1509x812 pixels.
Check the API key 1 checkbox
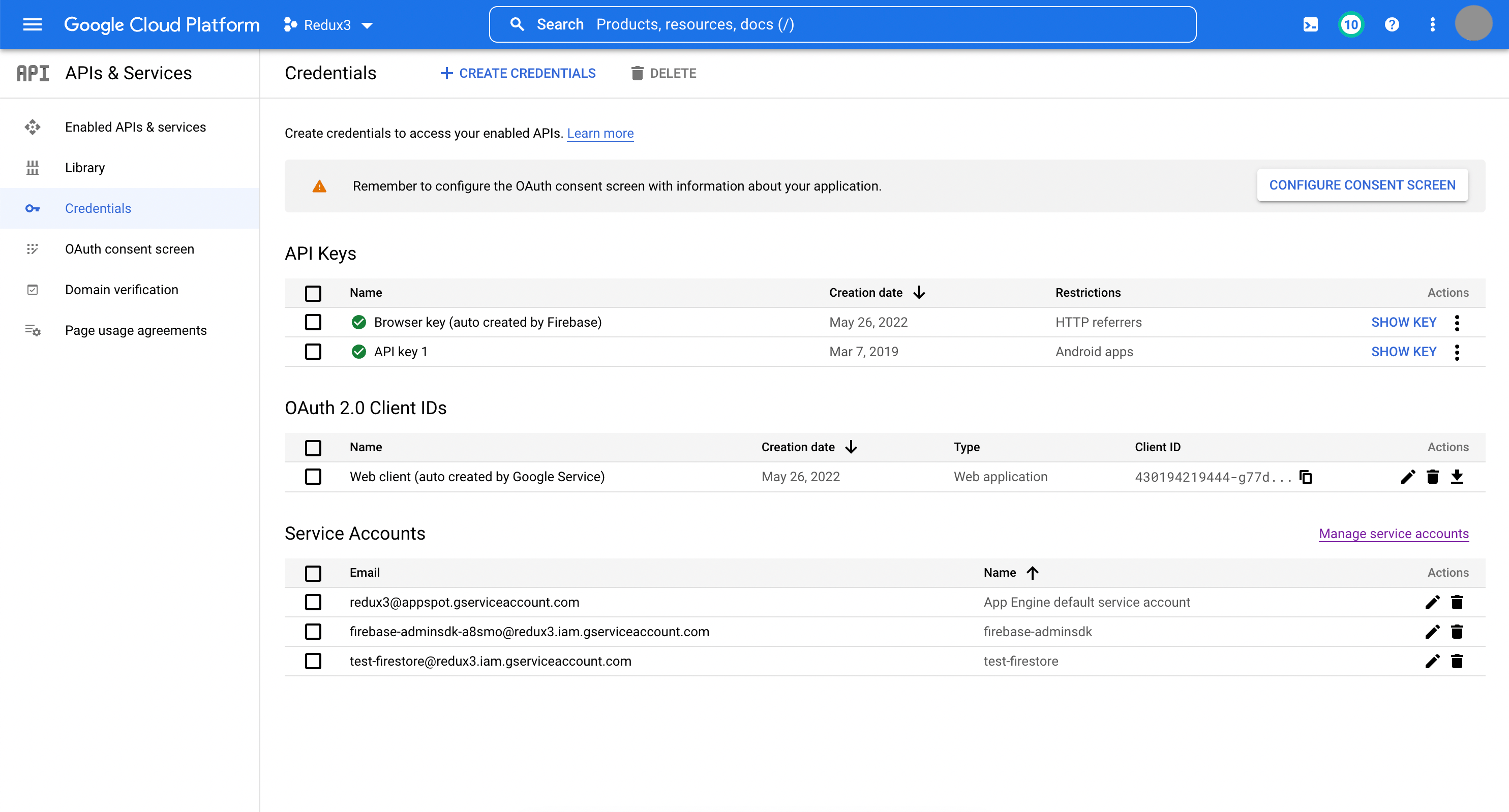[x=313, y=352]
